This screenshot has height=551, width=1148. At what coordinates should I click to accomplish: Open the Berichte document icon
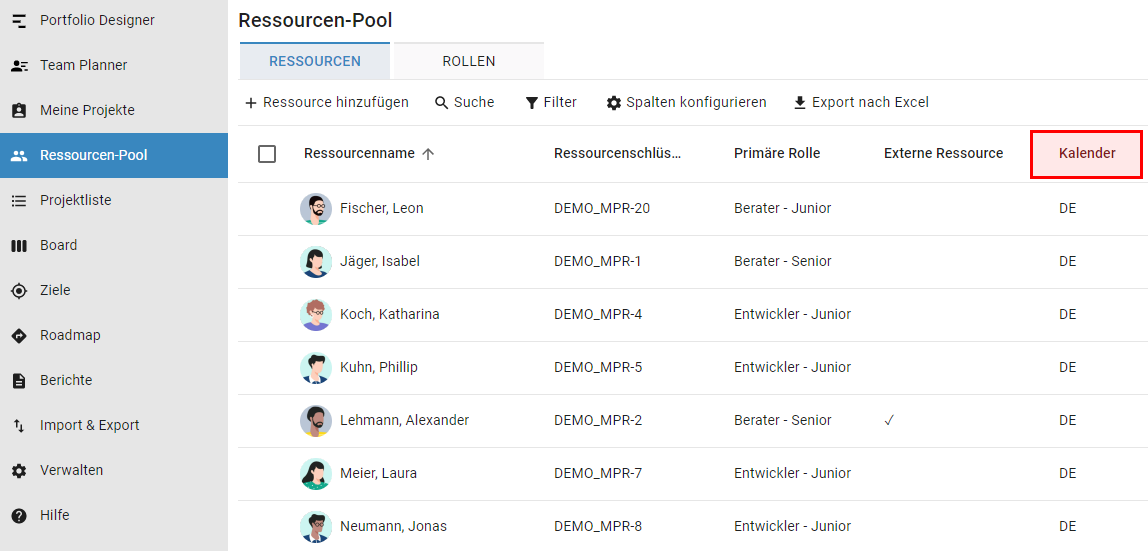tap(18, 381)
